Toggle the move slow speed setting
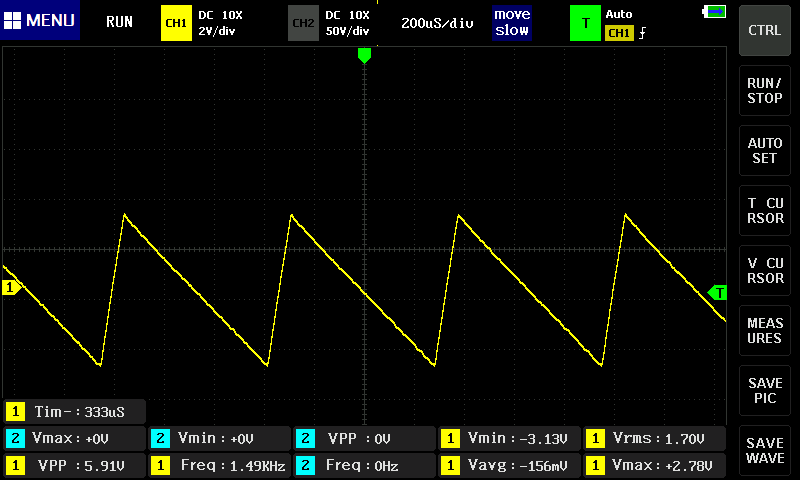Viewport: 800px width, 480px height. 511,22
